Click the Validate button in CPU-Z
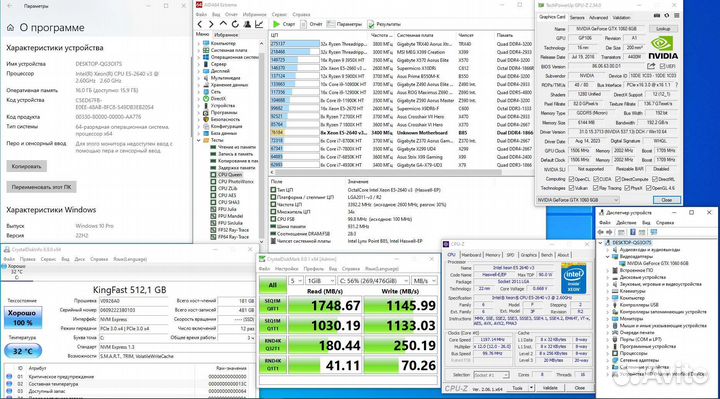This screenshot has height=399, width=720. pos(550,388)
